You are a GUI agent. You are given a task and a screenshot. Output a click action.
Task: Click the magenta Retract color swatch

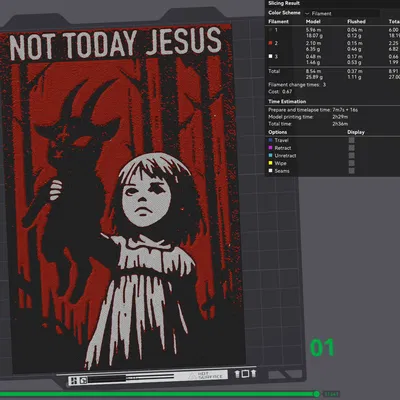click(271, 148)
